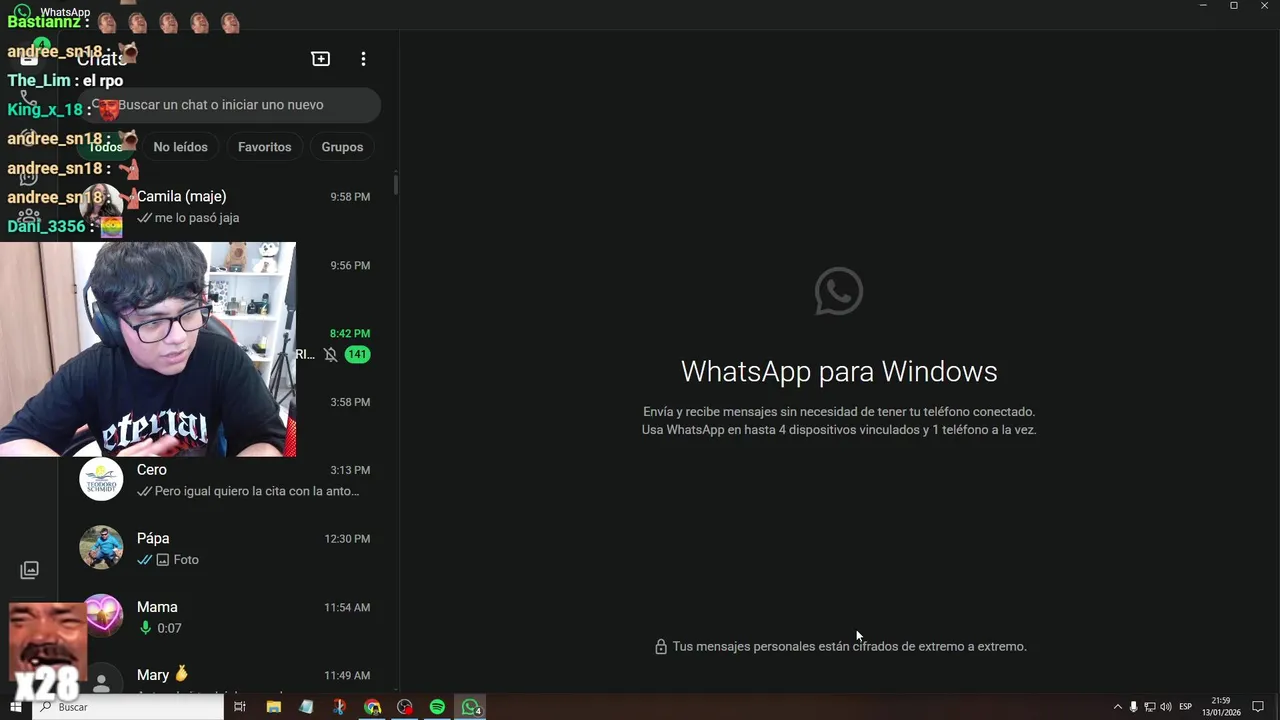Click the Cero profile picture
The image size is (1280, 720).
click(101, 480)
